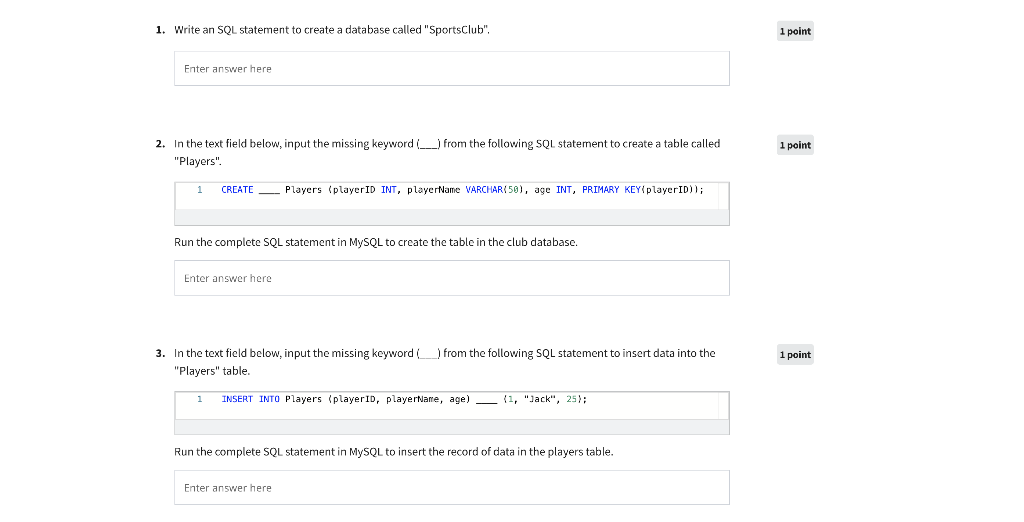This screenshot has width=1024, height=522.
Task: Click the answer field for the SportsClub database question
Action: click(x=451, y=69)
